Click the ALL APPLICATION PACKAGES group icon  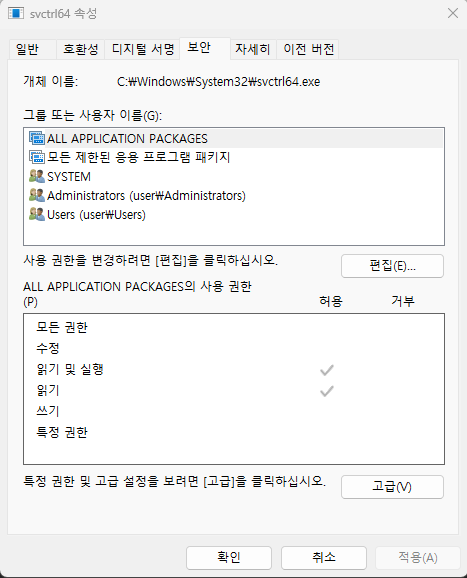click(x=37, y=138)
